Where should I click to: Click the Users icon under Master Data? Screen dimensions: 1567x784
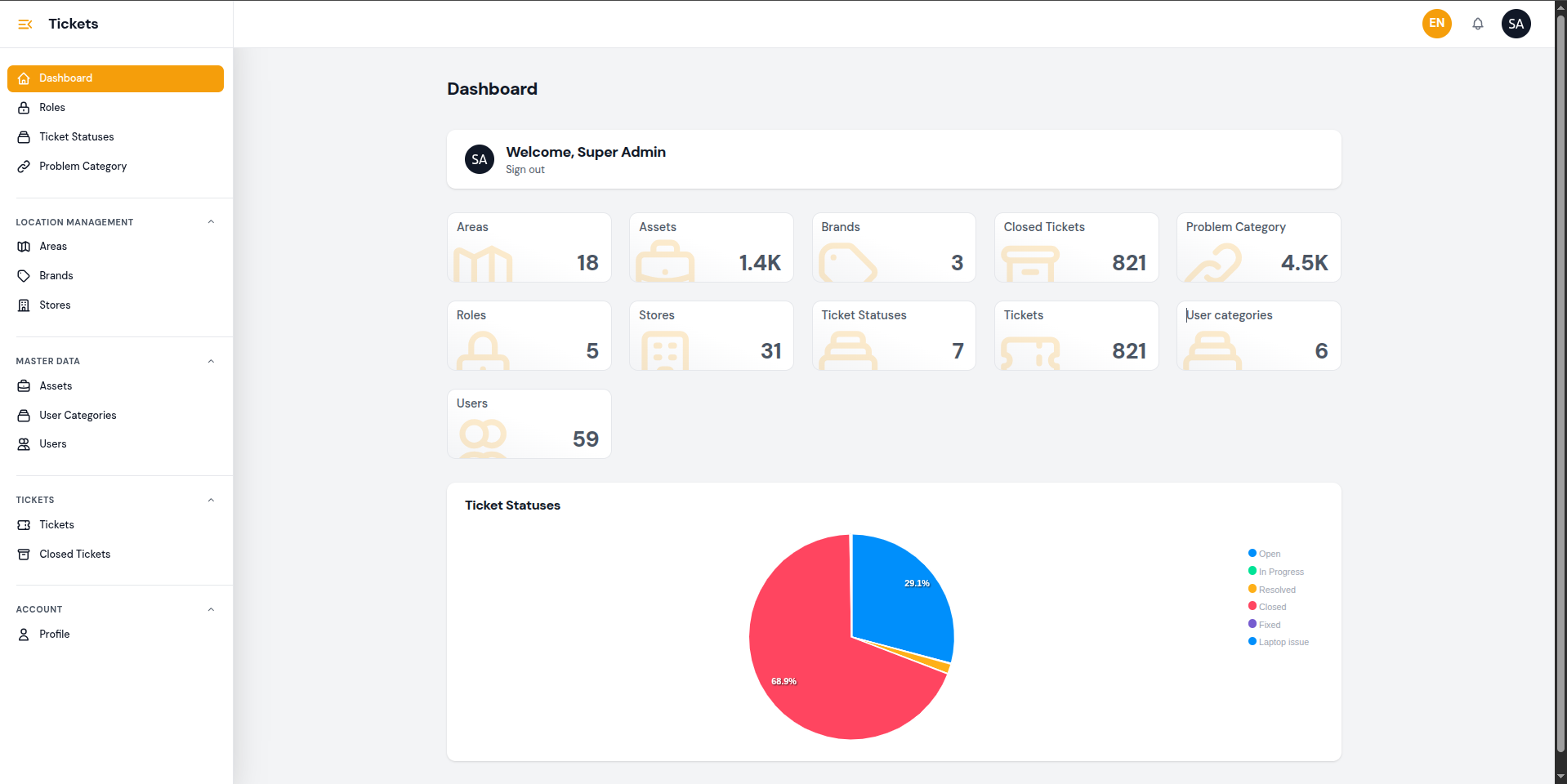tap(23, 443)
